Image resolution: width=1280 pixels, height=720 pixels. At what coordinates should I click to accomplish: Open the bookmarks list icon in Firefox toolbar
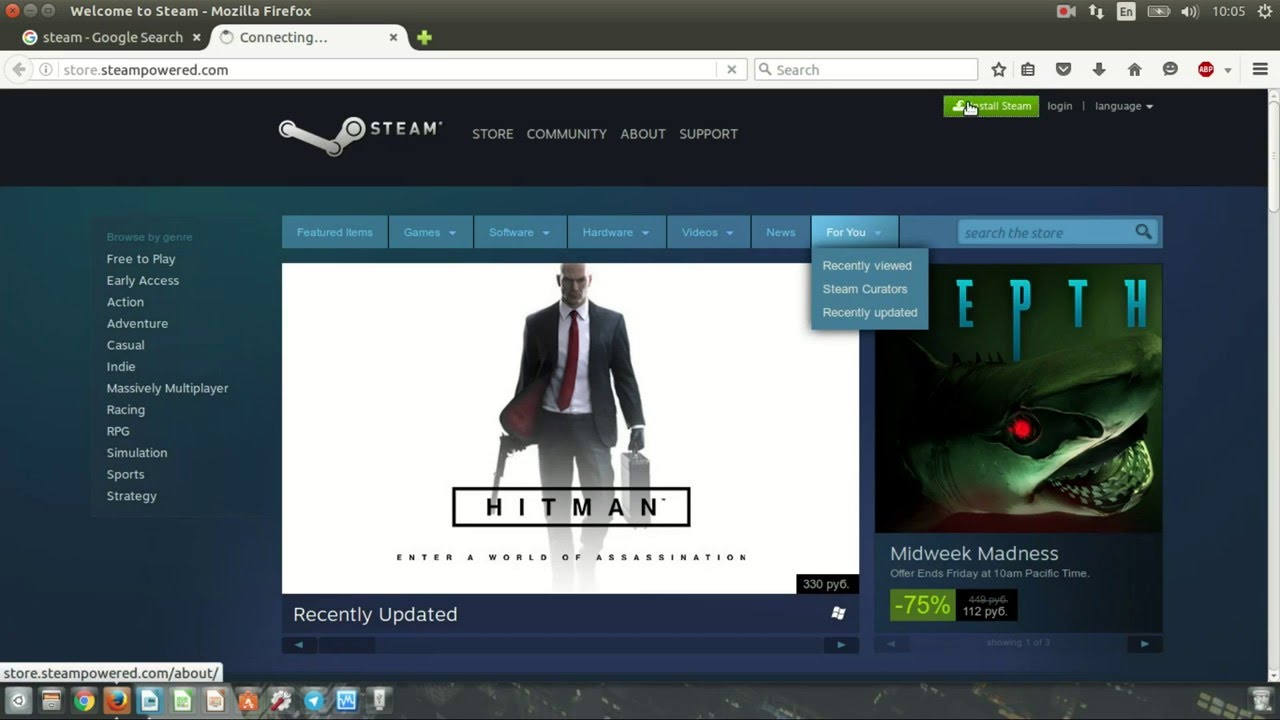[1028, 70]
